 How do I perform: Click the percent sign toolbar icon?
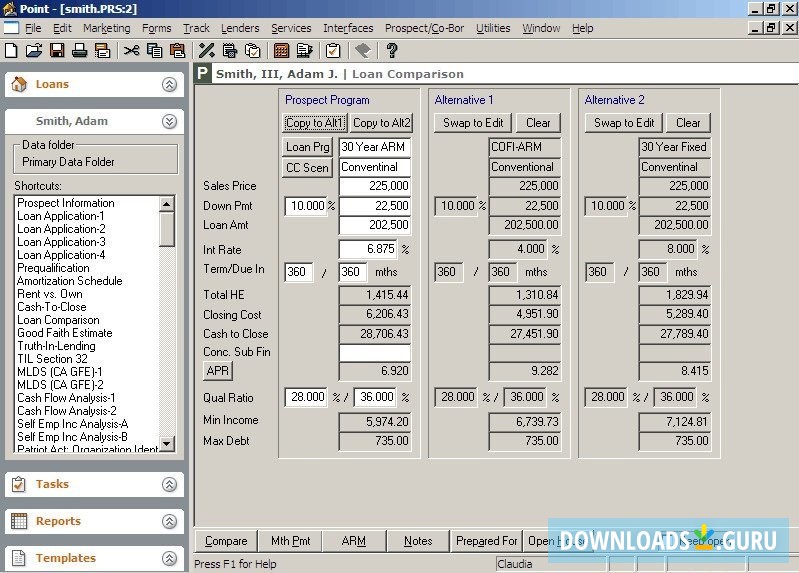(x=207, y=50)
